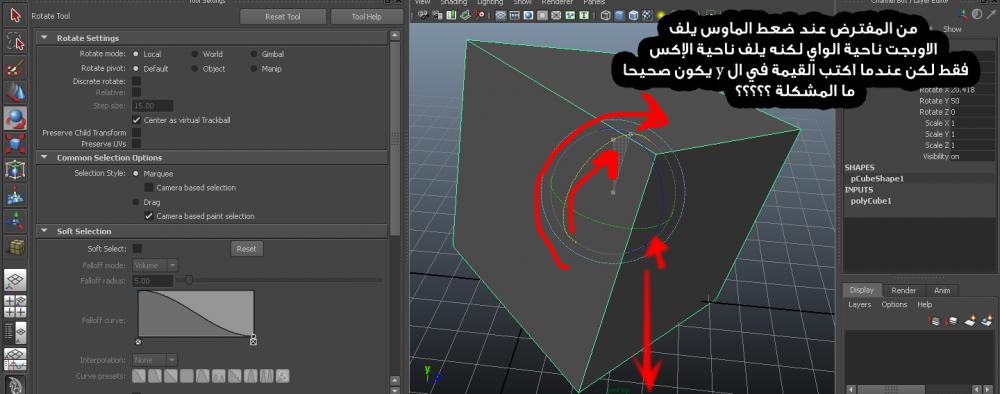Choose the Paint Selection brush tool
The image size is (1000, 394).
pos(15,68)
